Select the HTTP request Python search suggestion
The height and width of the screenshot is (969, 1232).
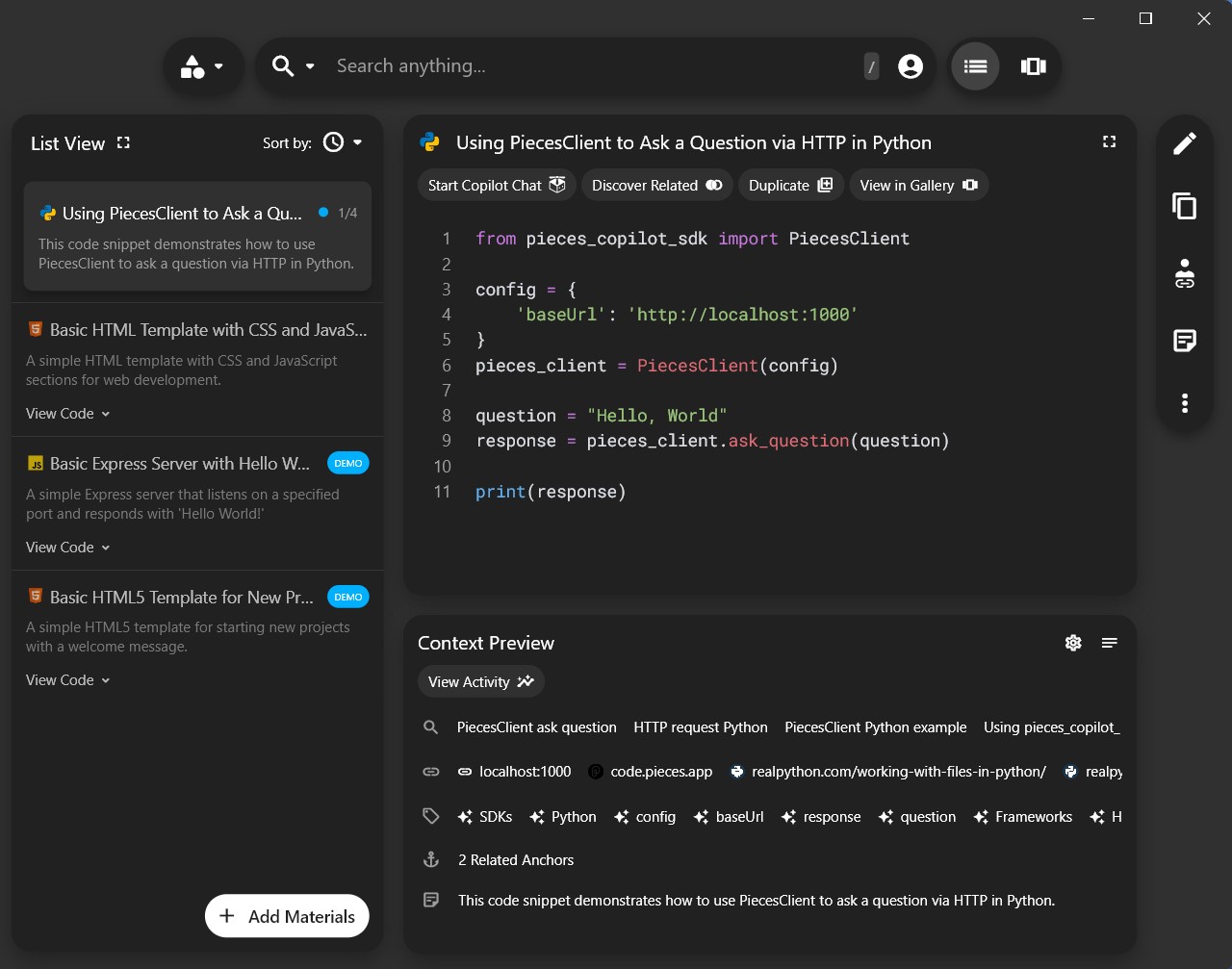(701, 727)
